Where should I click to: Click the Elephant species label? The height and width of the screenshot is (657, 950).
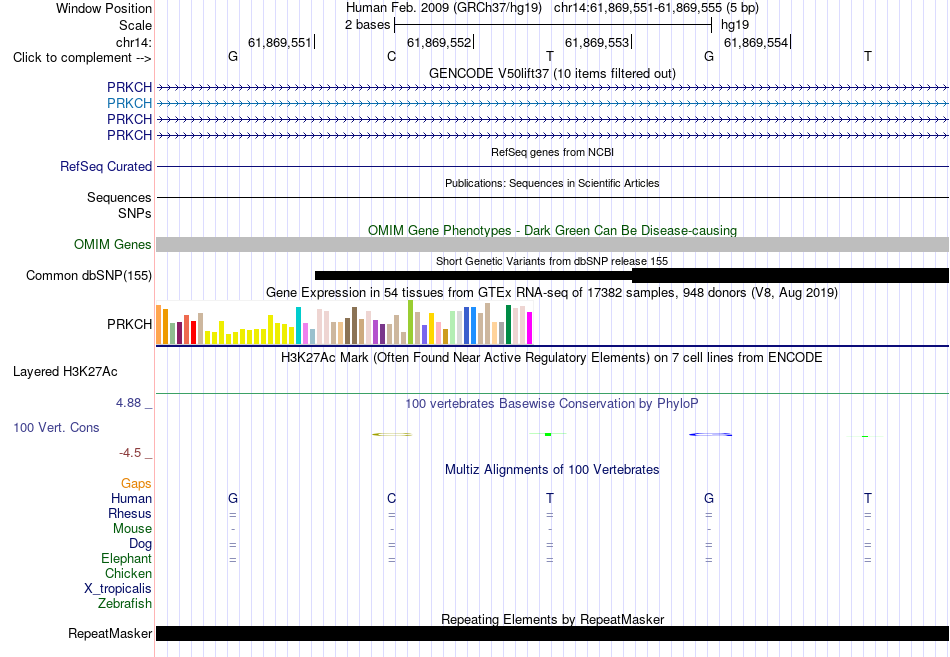pyautogui.click(x=126, y=558)
